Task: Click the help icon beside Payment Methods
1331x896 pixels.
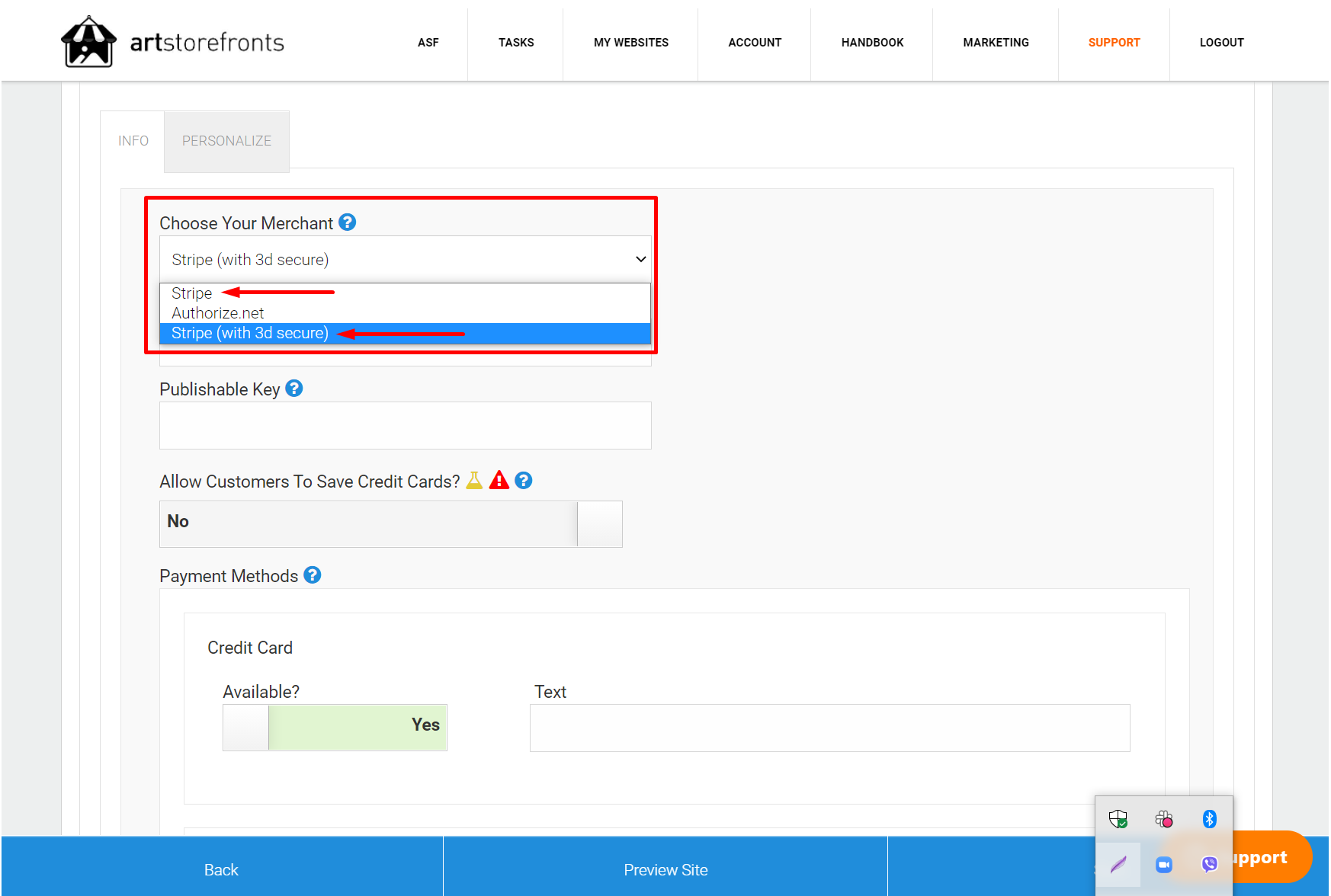Action: [x=312, y=575]
